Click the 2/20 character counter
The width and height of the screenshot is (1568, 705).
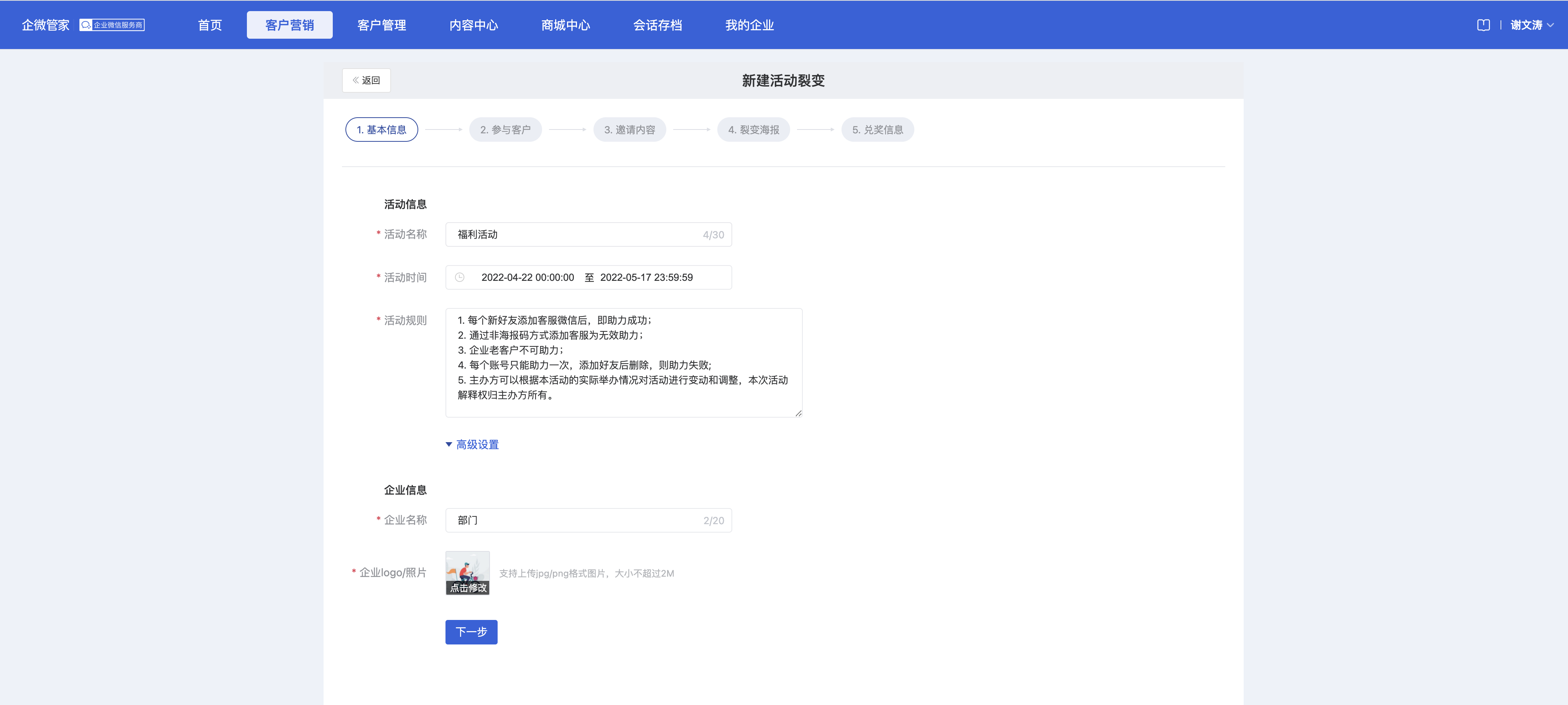click(x=713, y=521)
